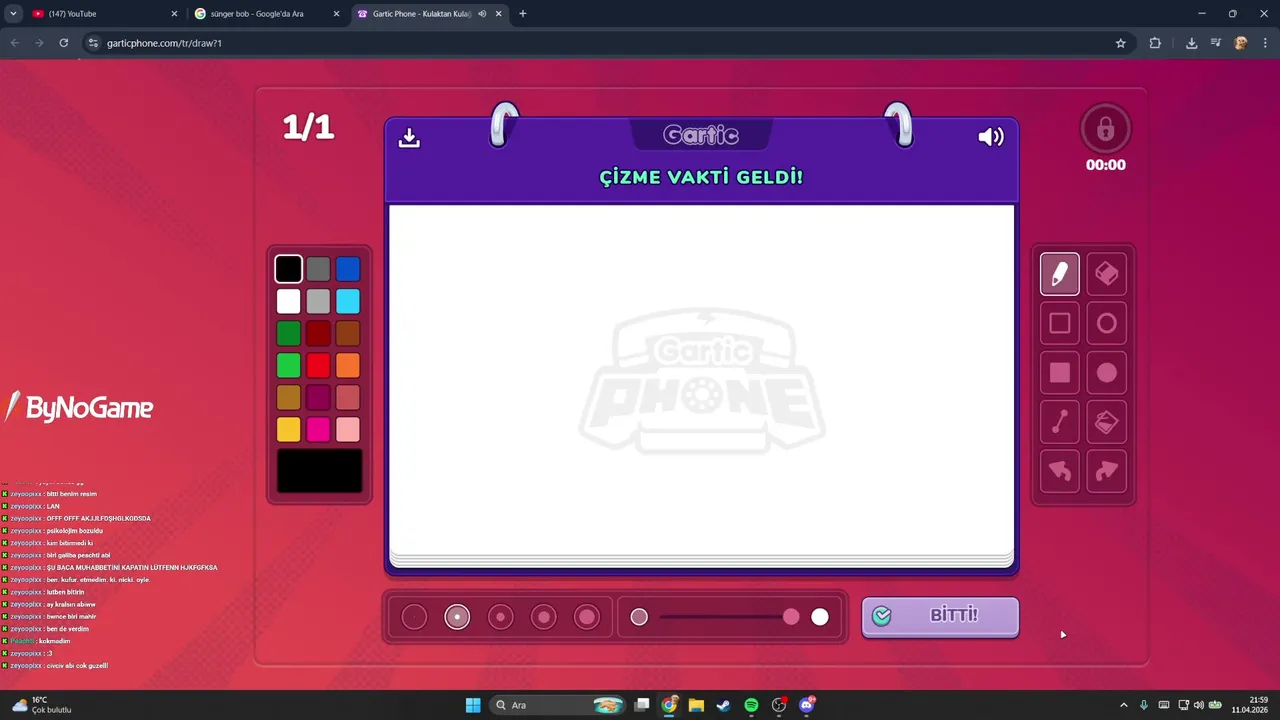Screen dimensions: 1280x720
Task: Close the YouTube tab
Action: [174, 14]
